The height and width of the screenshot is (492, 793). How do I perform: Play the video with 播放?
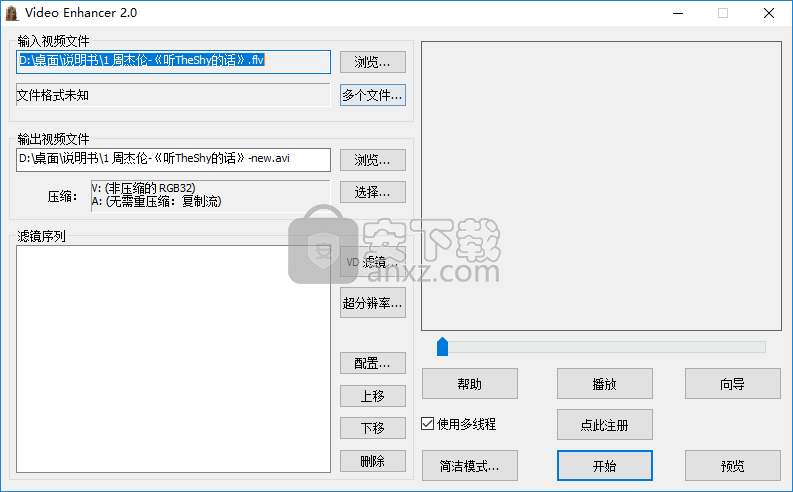click(605, 384)
